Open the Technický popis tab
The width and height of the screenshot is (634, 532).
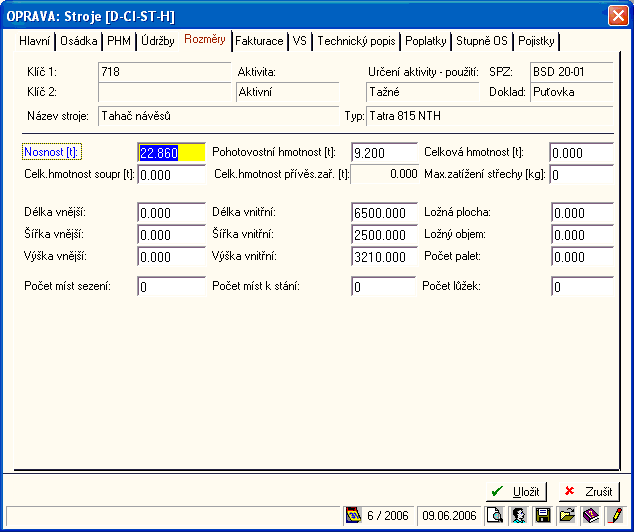[356, 41]
